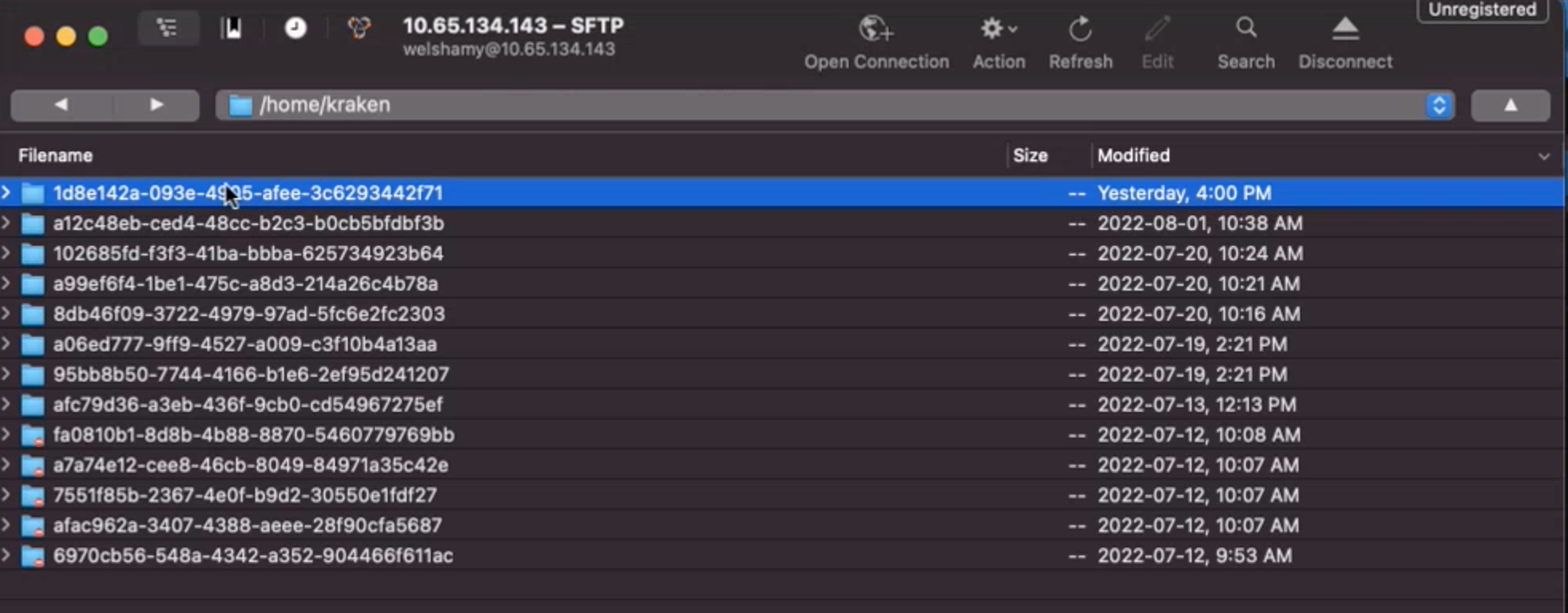This screenshot has height=613, width=1568.
Task: Switch to the outline browser view
Action: pyautogui.click(x=167, y=29)
